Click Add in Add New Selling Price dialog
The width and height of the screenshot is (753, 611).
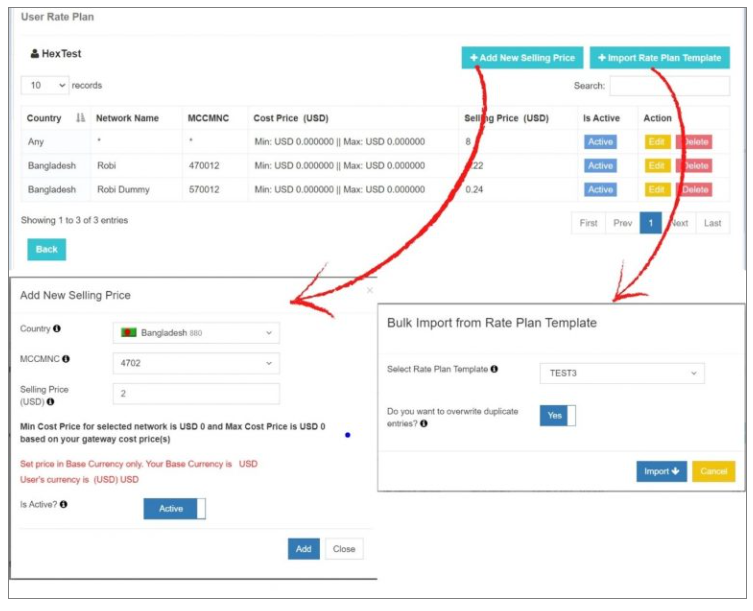pos(304,549)
